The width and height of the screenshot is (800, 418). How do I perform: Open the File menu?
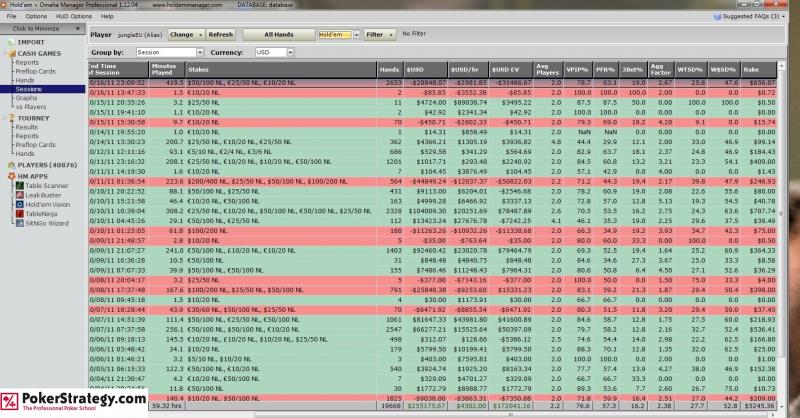pos(11,16)
